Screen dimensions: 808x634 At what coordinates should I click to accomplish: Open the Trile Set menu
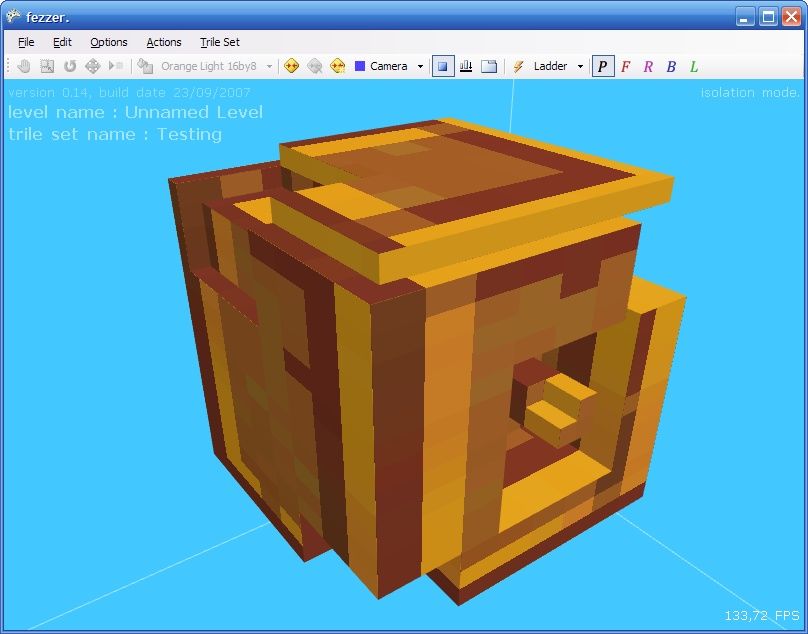tap(220, 42)
